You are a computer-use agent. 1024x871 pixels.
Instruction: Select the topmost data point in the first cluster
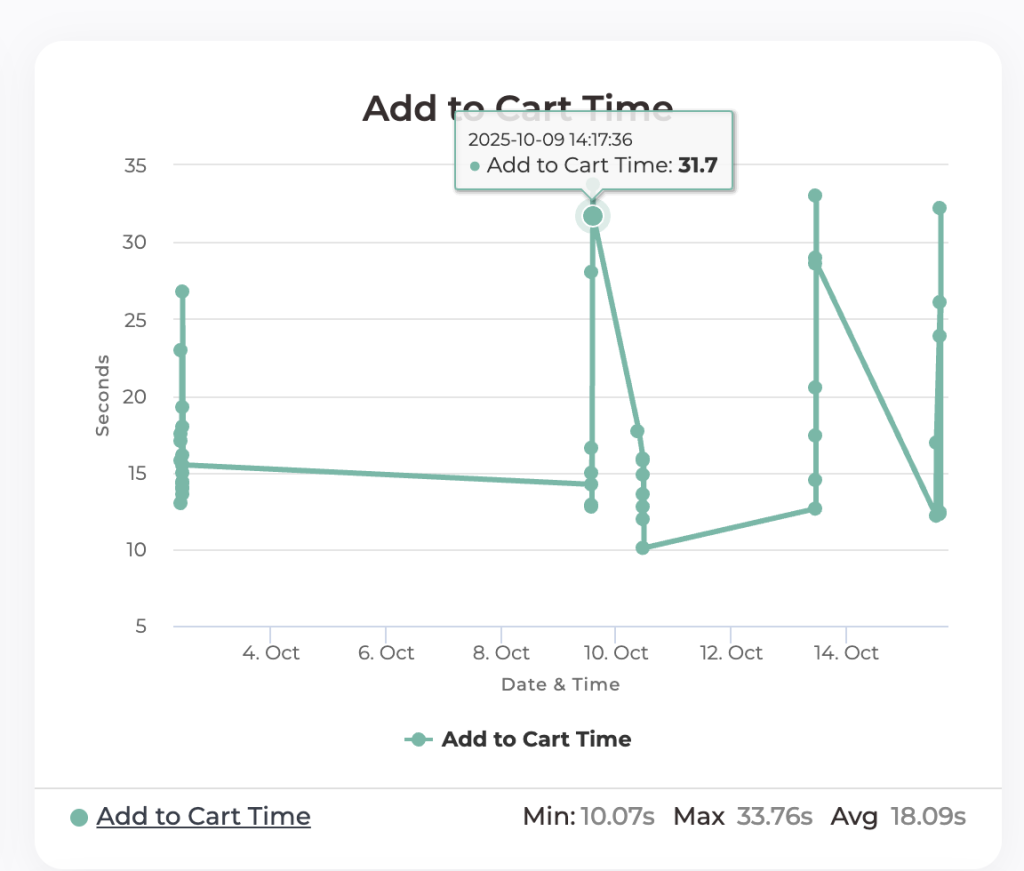tap(181, 290)
